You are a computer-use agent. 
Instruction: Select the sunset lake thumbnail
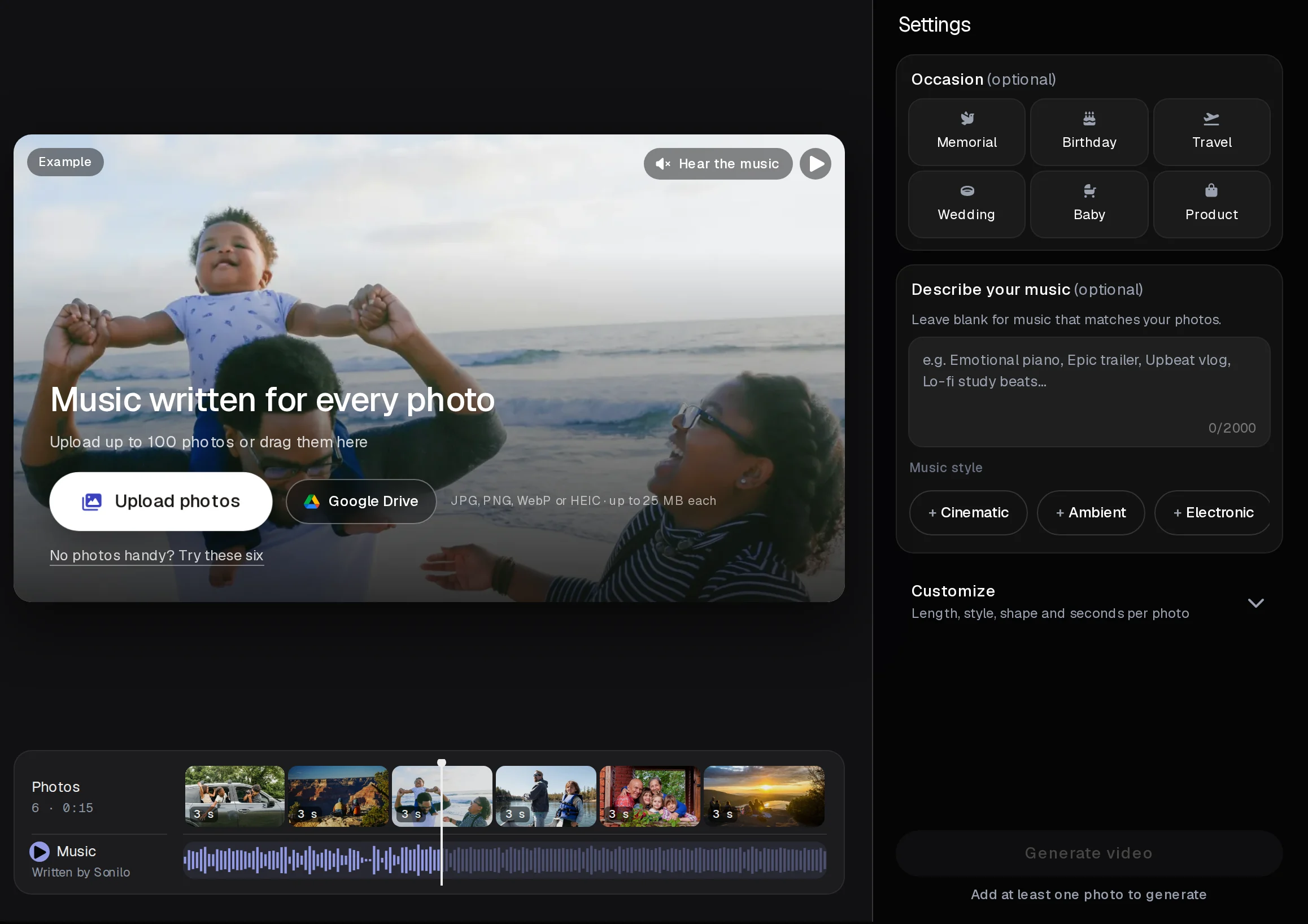[x=764, y=796]
